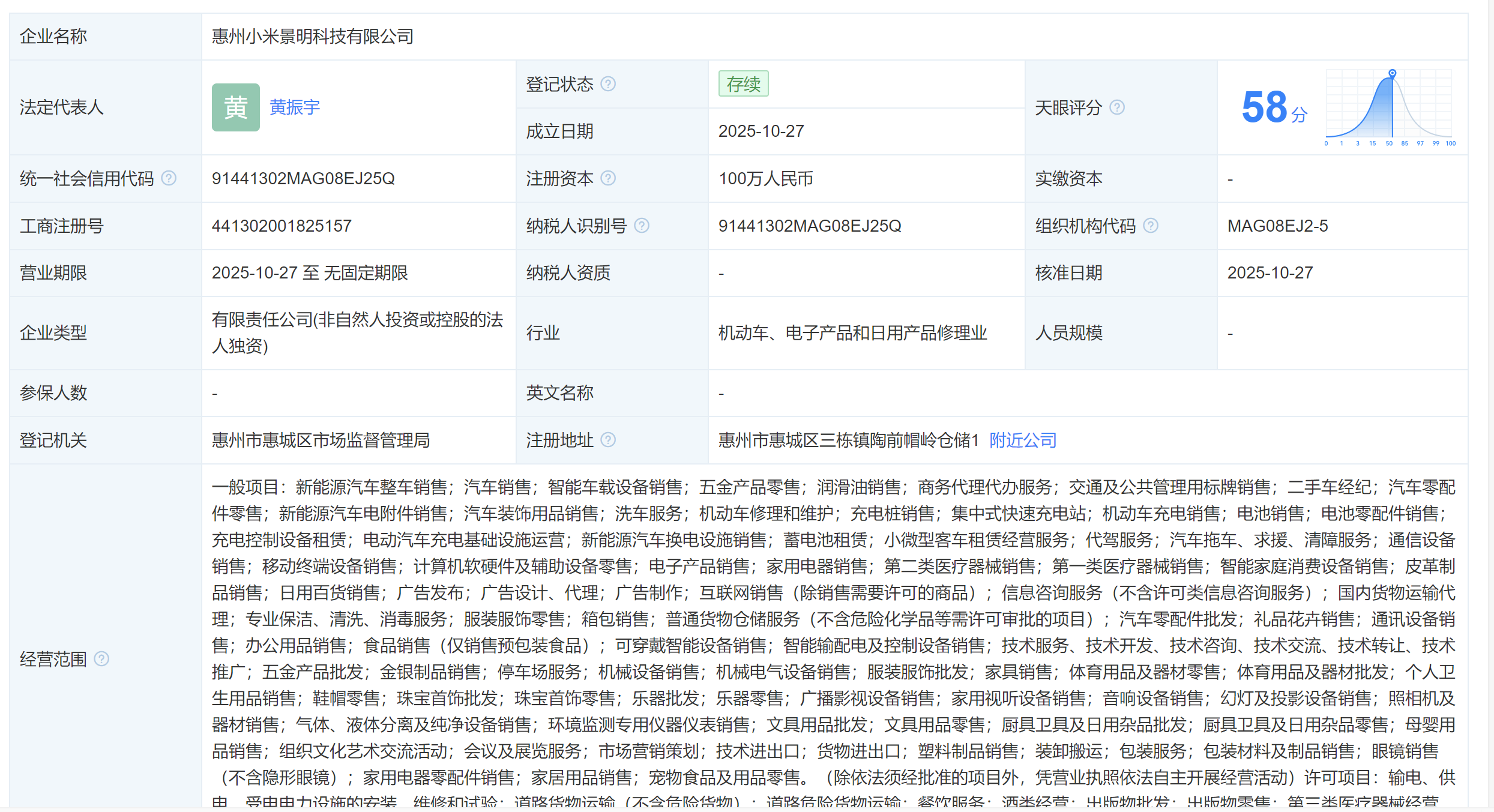1494x812 pixels.
Task: Open the 附近公司 link
Action: click(x=1023, y=440)
